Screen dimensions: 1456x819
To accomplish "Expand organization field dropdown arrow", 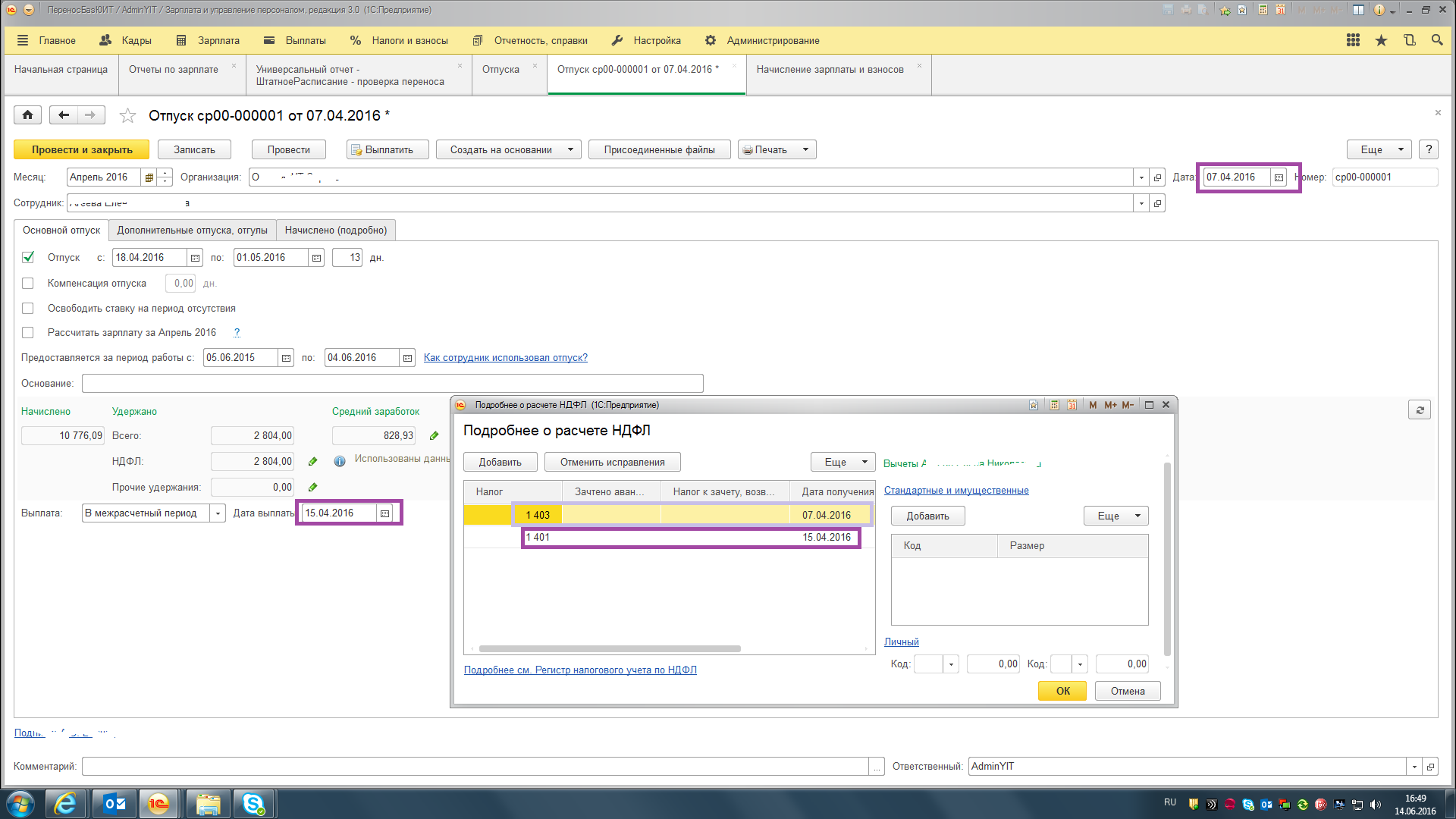I will coord(1141,177).
